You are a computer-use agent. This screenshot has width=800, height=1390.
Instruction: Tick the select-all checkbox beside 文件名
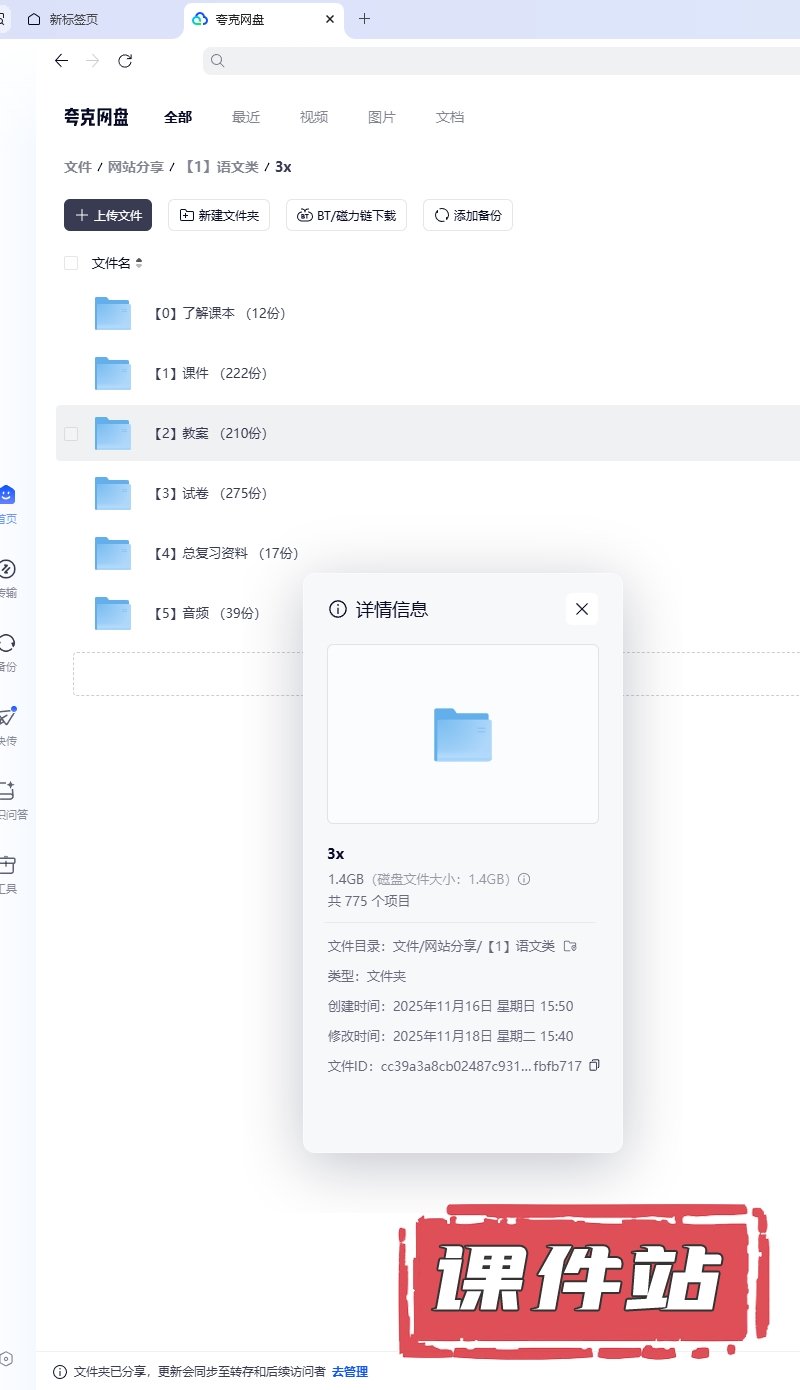71,263
